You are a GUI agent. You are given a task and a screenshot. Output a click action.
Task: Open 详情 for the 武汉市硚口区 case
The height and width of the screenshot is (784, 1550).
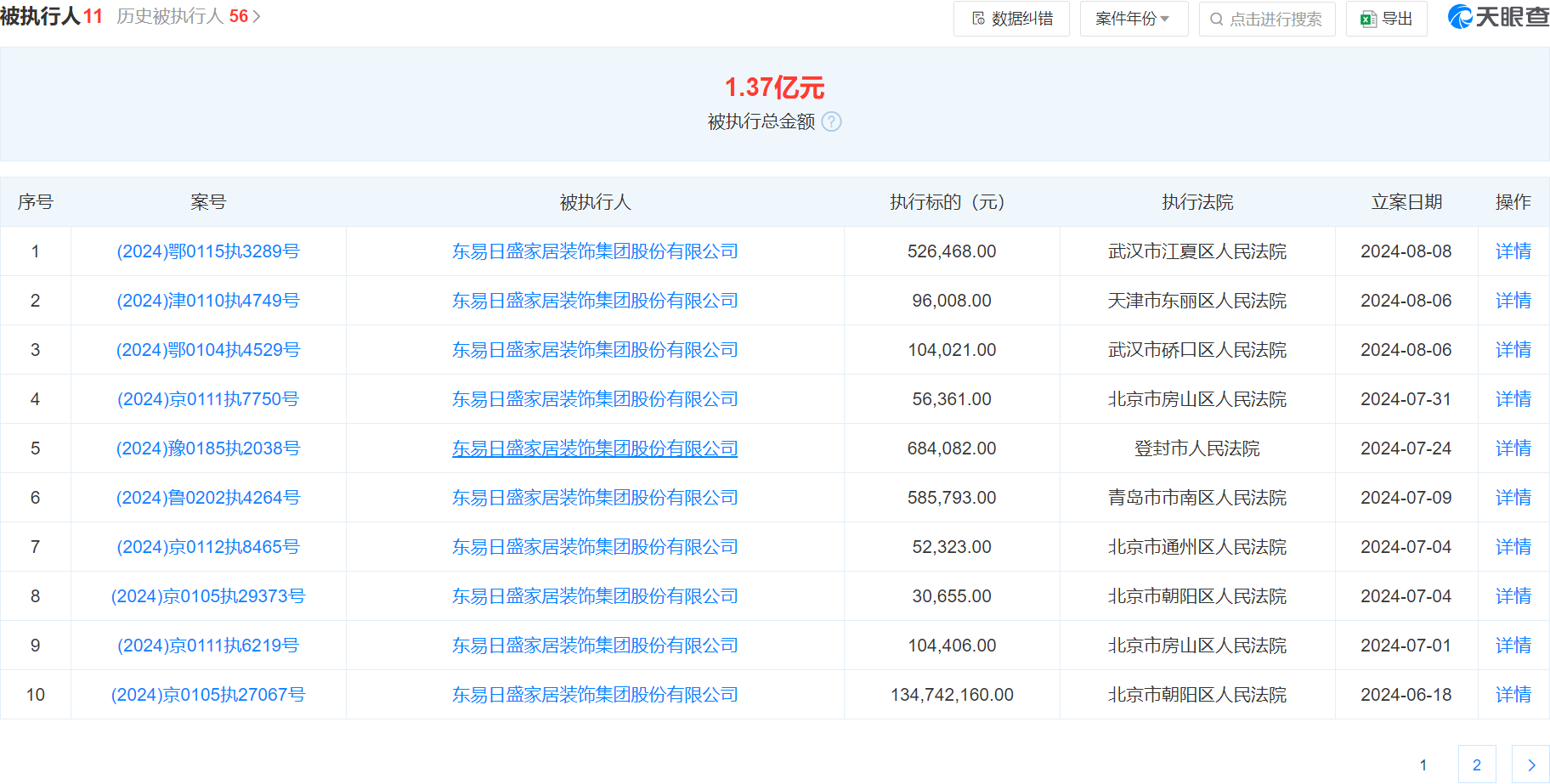click(1513, 350)
